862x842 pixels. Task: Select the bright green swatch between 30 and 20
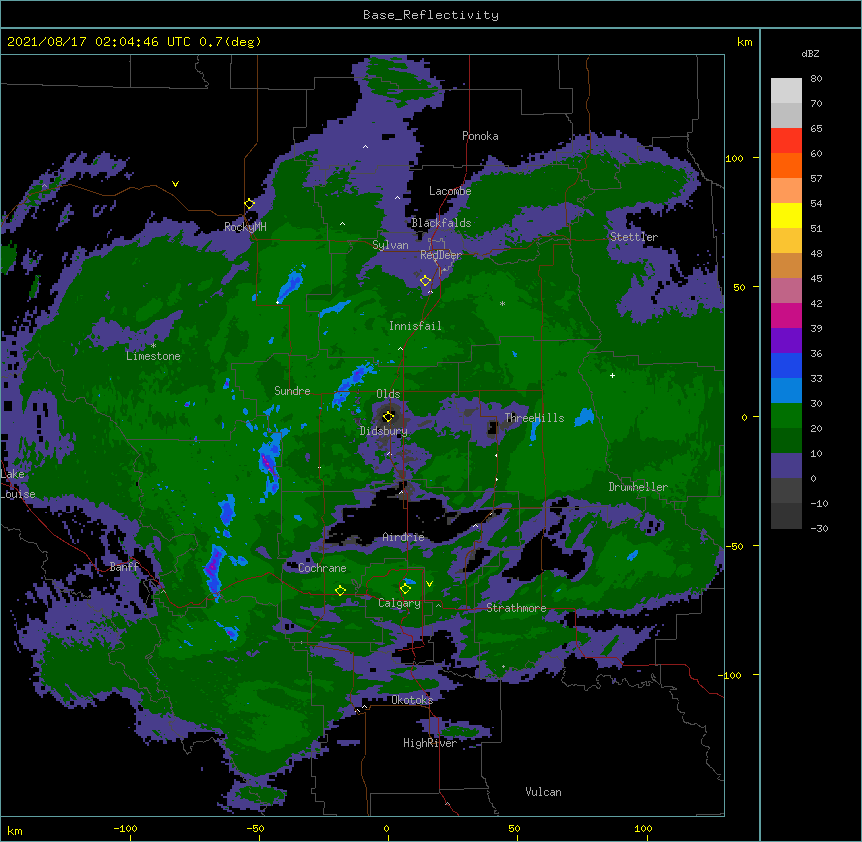click(x=786, y=416)
